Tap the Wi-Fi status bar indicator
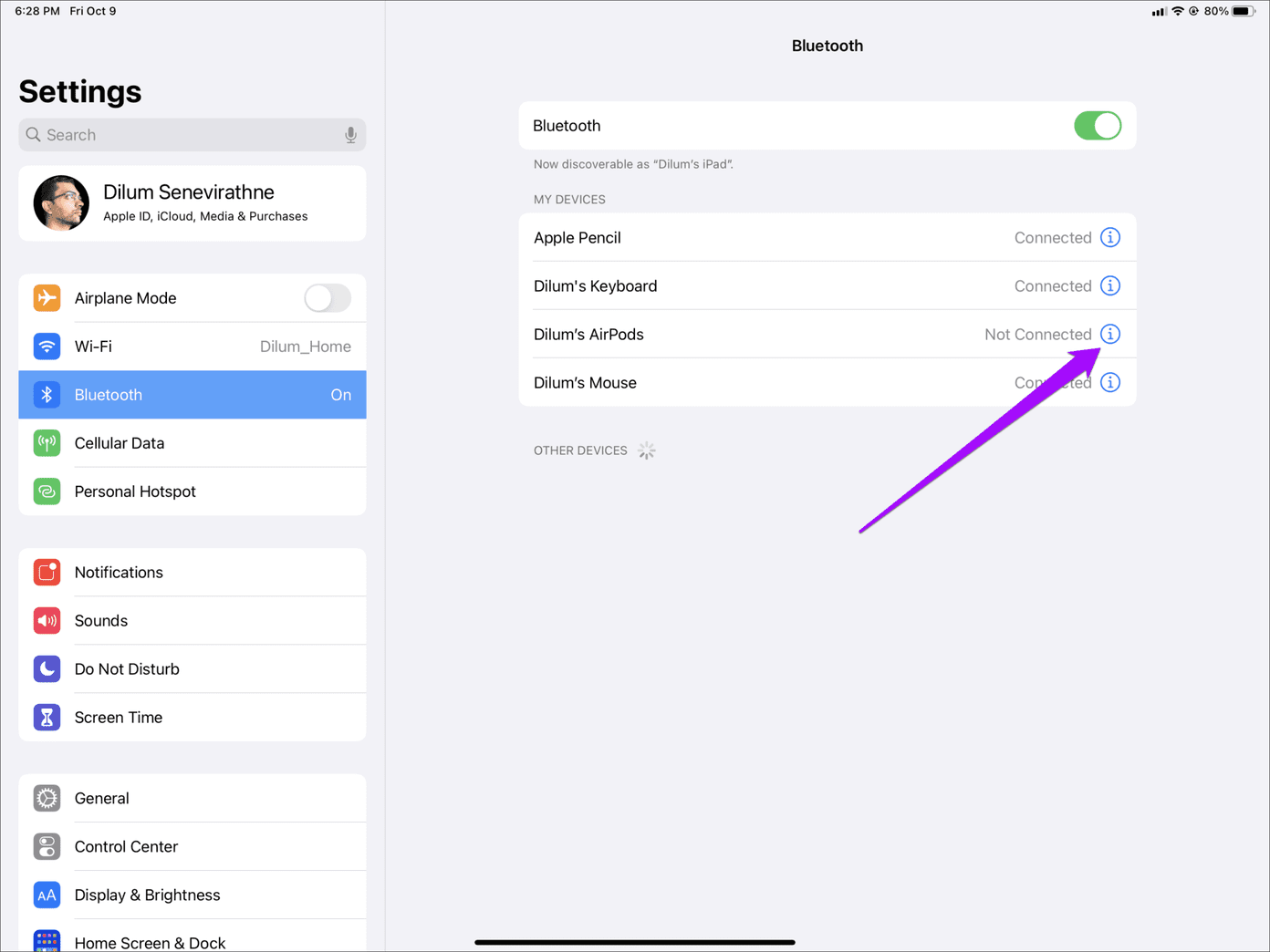The image size is (1270, 952). tap(1178, 11)
